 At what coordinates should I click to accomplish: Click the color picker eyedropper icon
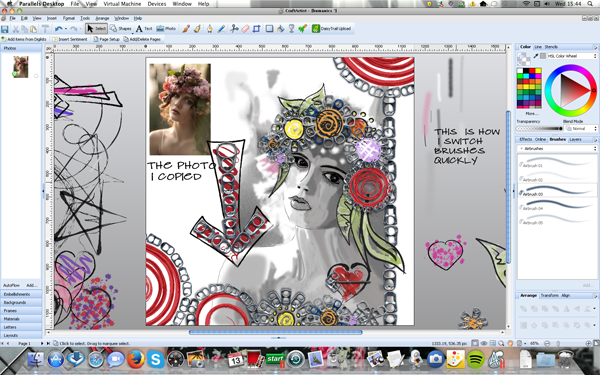coord(536,56)
